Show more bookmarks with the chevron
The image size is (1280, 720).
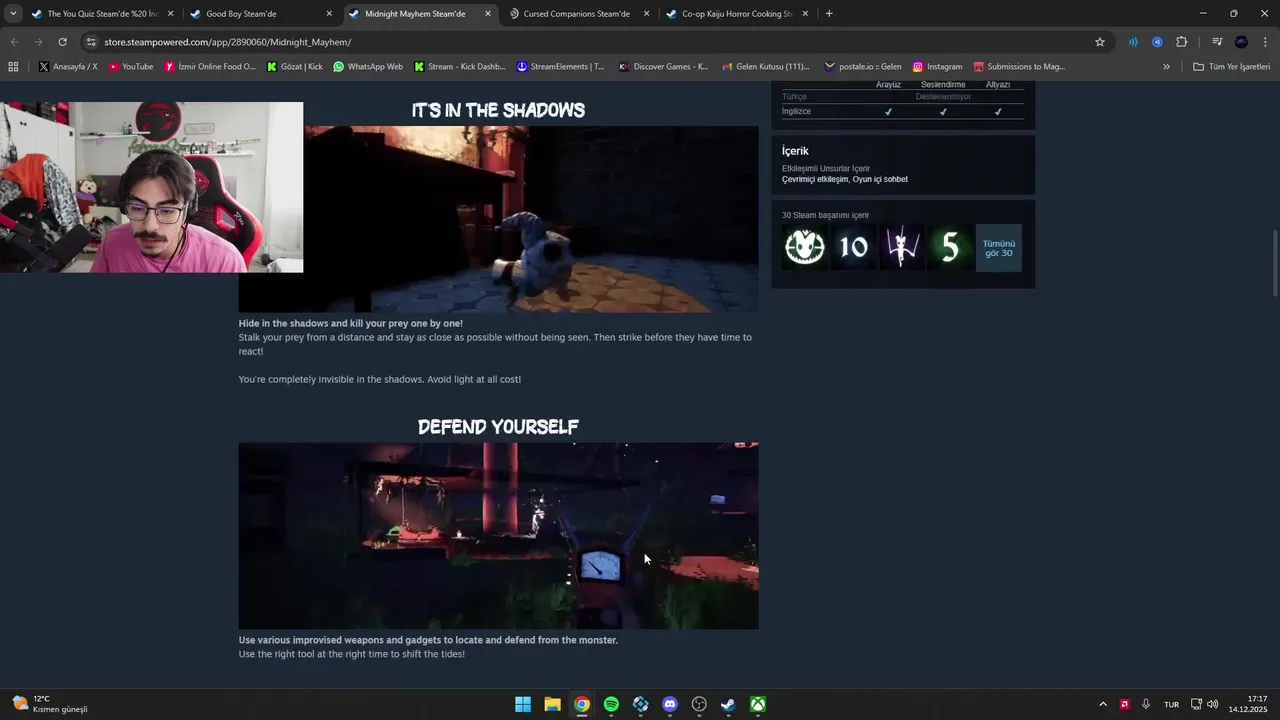1166,67
